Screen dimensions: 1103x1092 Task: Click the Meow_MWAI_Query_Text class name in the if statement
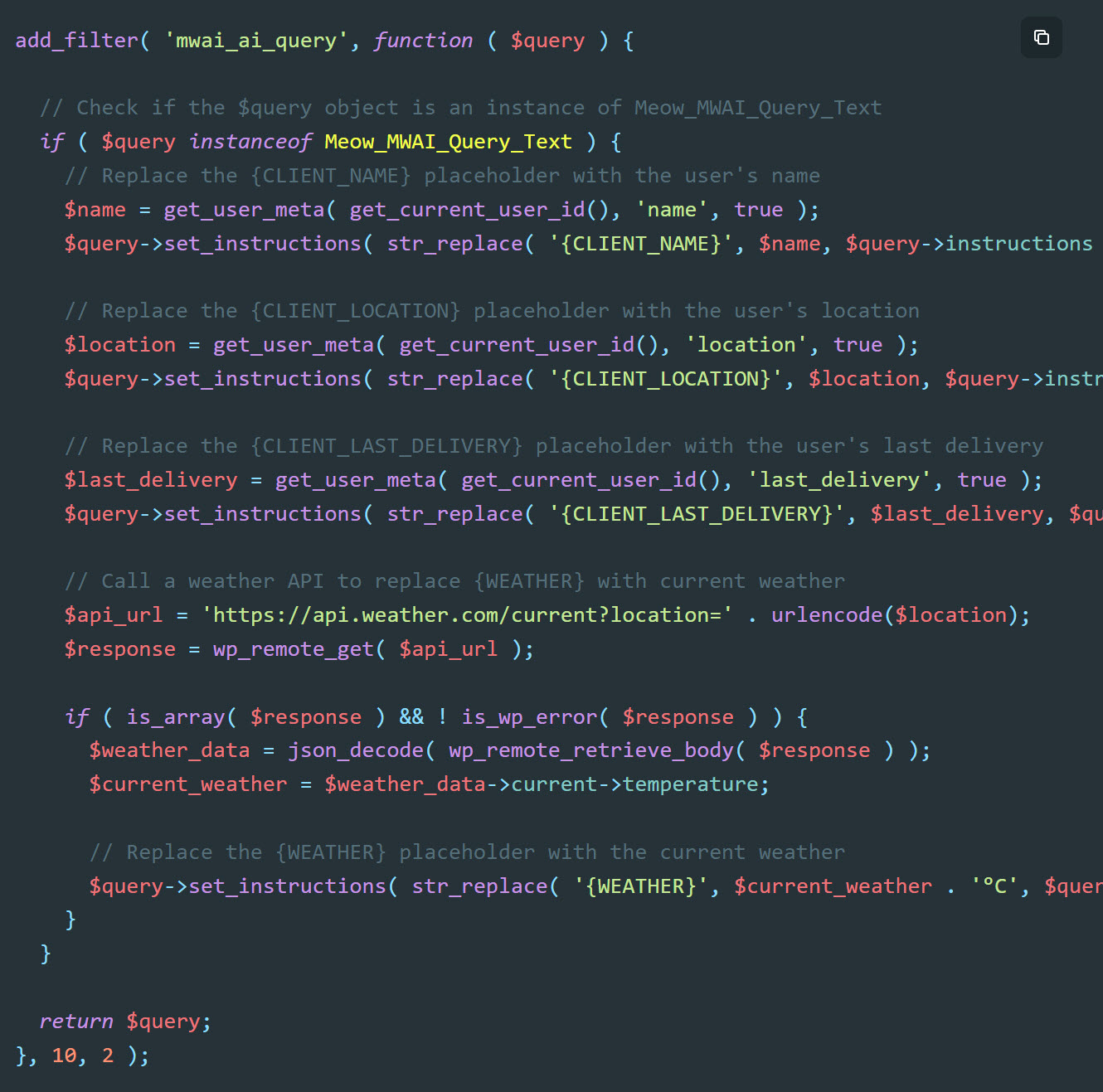click(448, 142)
